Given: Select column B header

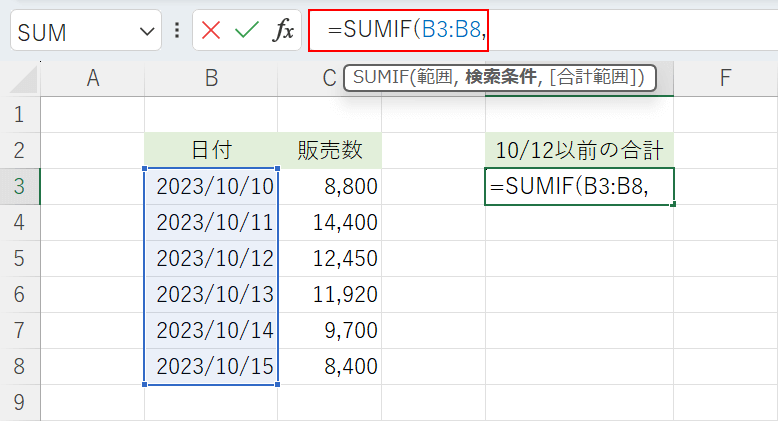Looking at the screenshot, I should [x=211, y=78].
